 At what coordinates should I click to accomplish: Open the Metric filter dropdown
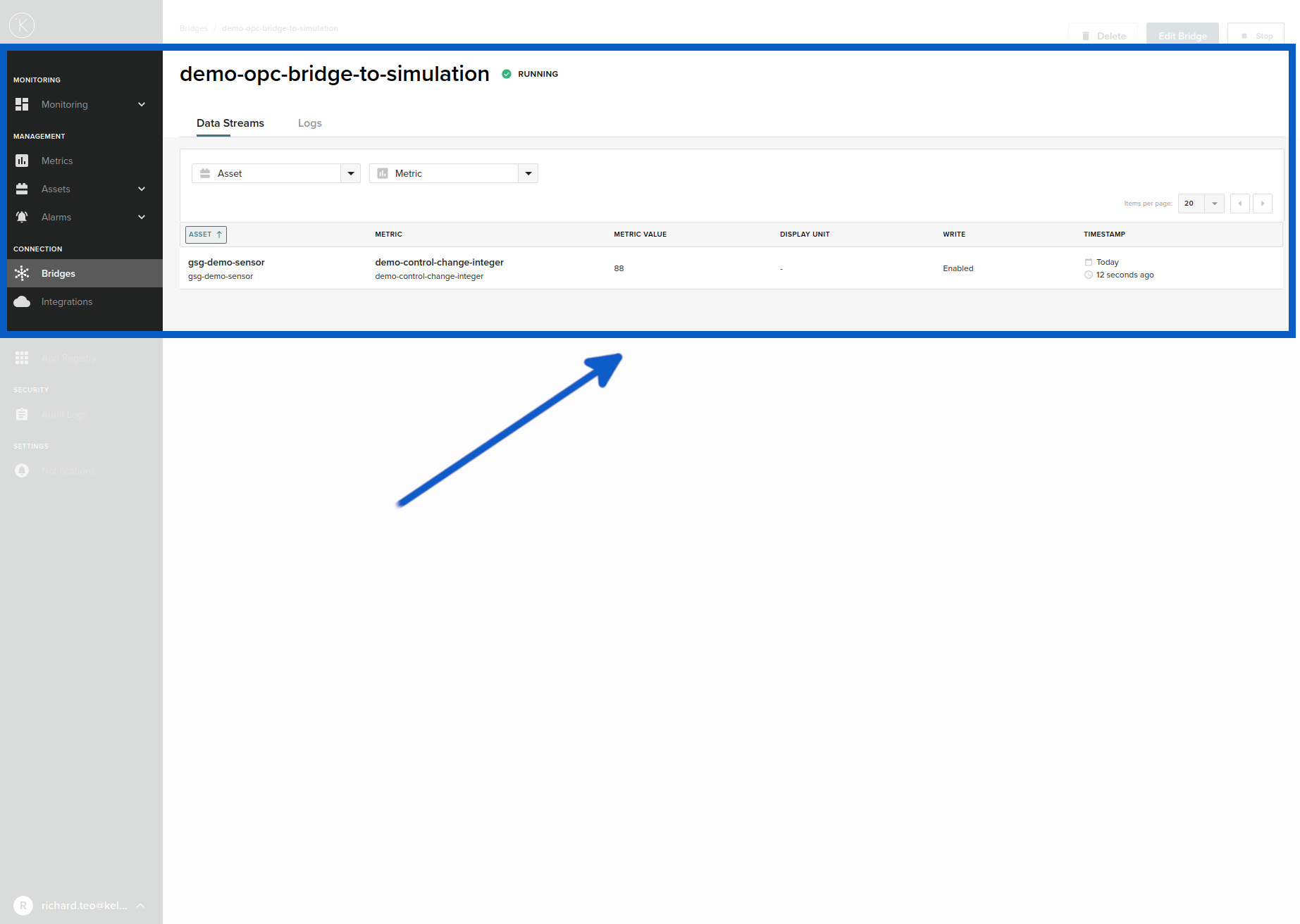[528, 173]
